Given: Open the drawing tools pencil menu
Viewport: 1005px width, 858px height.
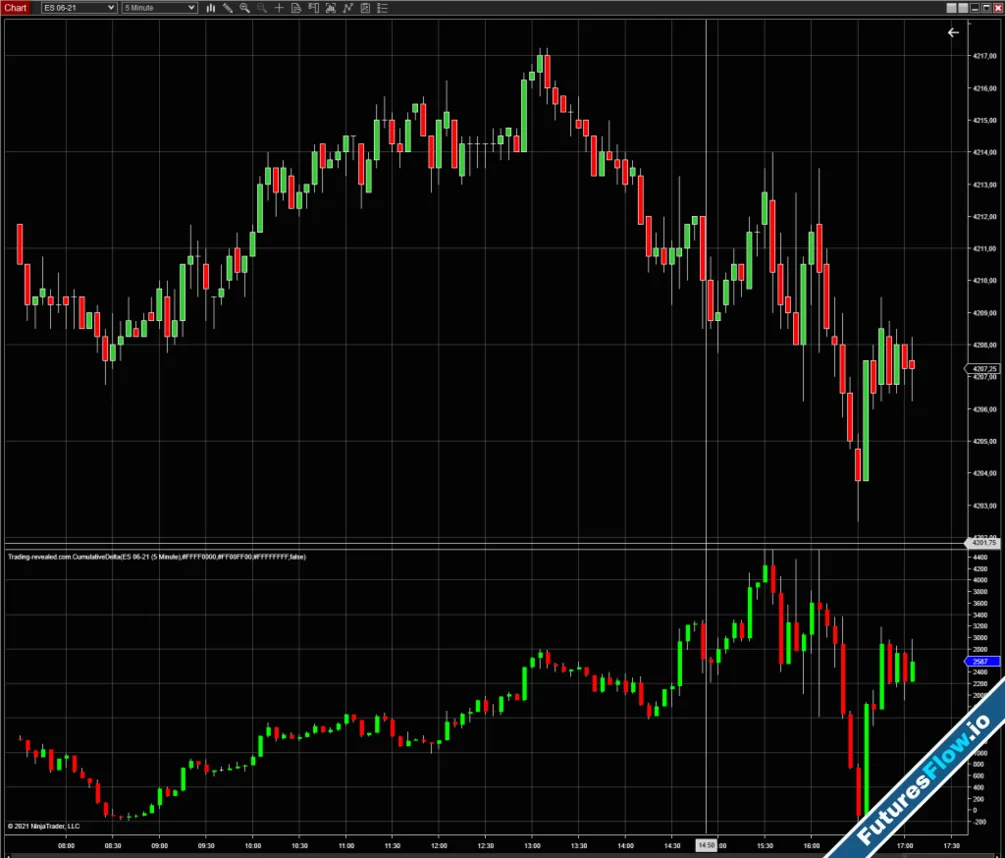Looking at the screenshot, I should tap(228, 8).
